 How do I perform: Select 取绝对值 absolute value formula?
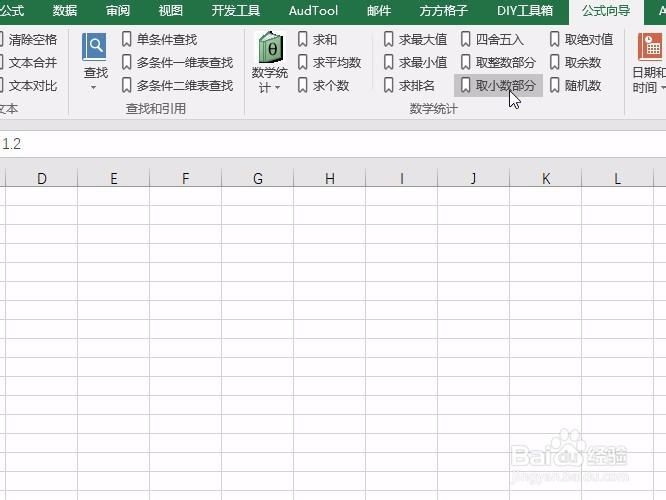(581, 40)
